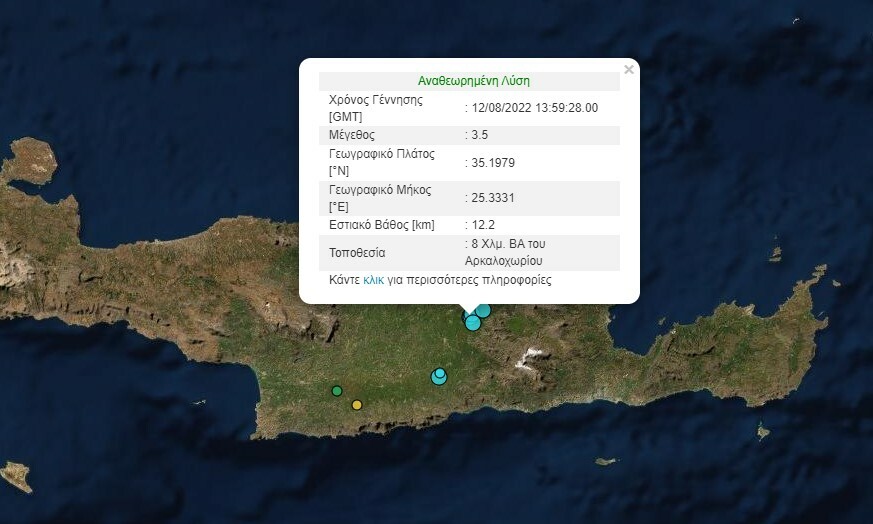The image size is (873, 524).
Task: Click the magnitude value '3.5'
Action: click(479, 135)
